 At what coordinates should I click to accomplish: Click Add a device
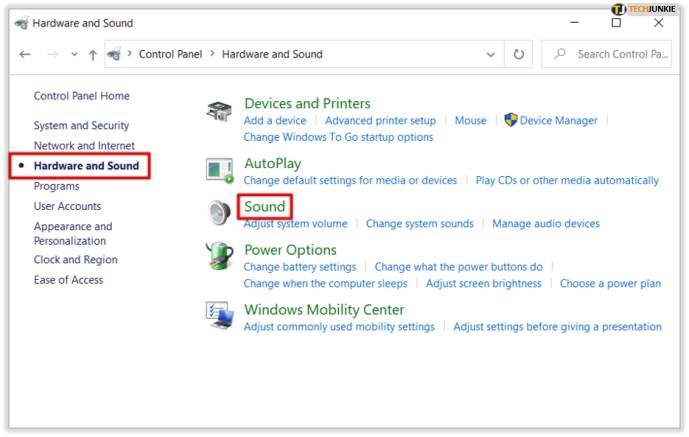point(275,120)
